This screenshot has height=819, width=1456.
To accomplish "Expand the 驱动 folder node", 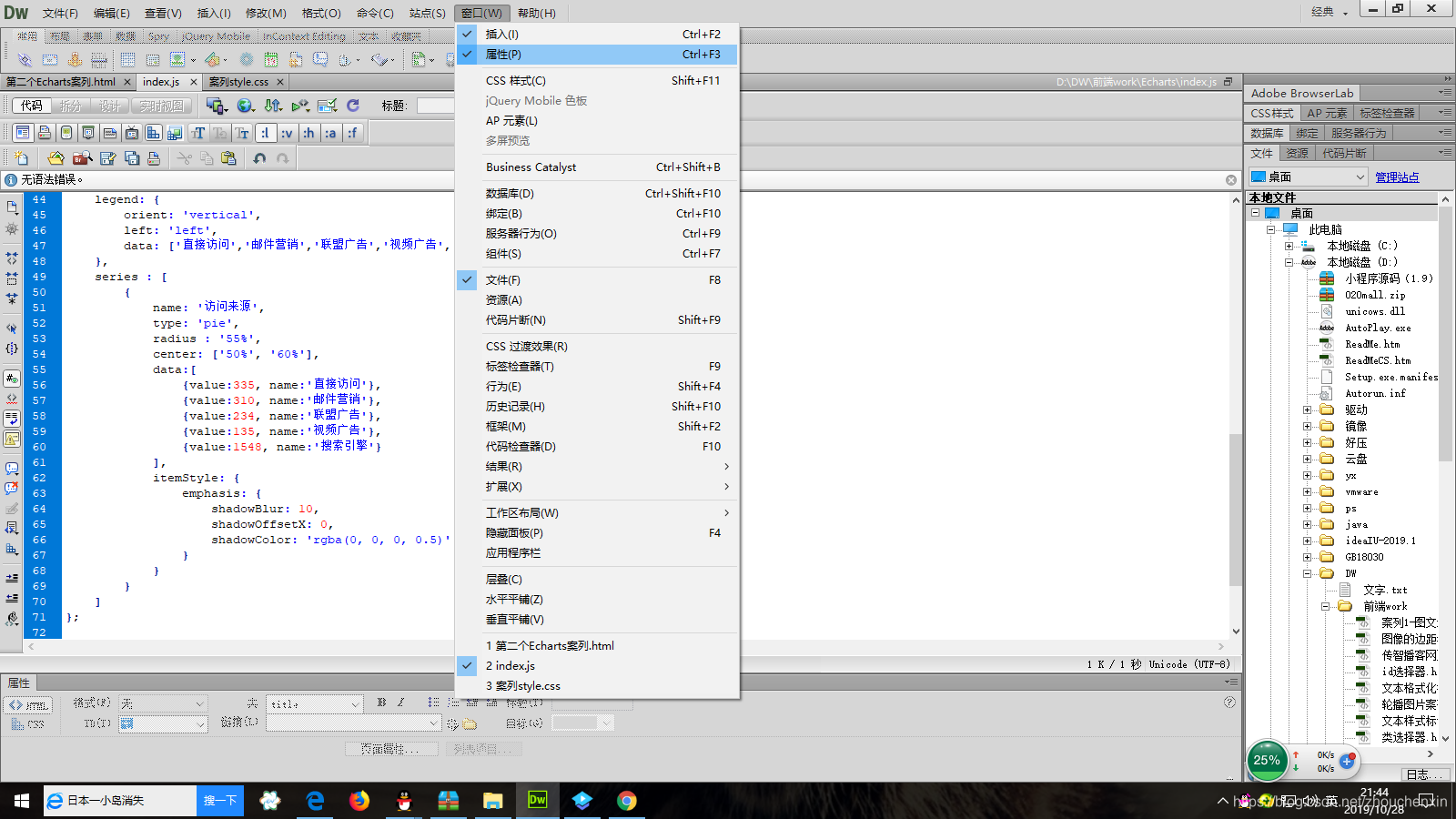I will coord(1307,410).
